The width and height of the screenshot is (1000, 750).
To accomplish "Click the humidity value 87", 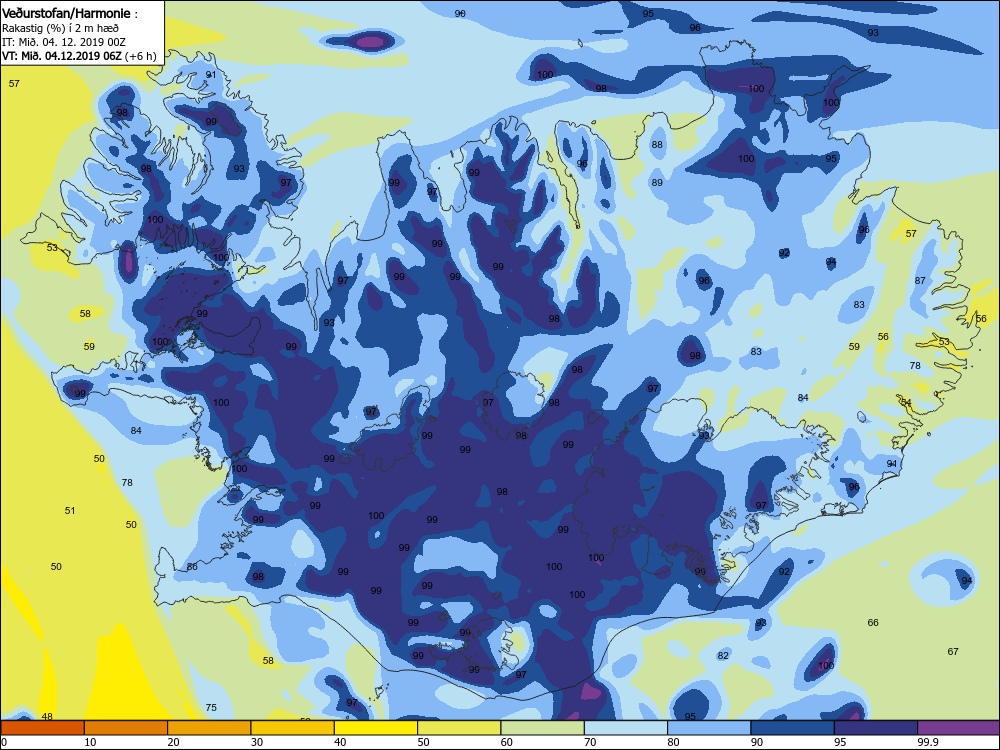I will (x=920, y=281).
